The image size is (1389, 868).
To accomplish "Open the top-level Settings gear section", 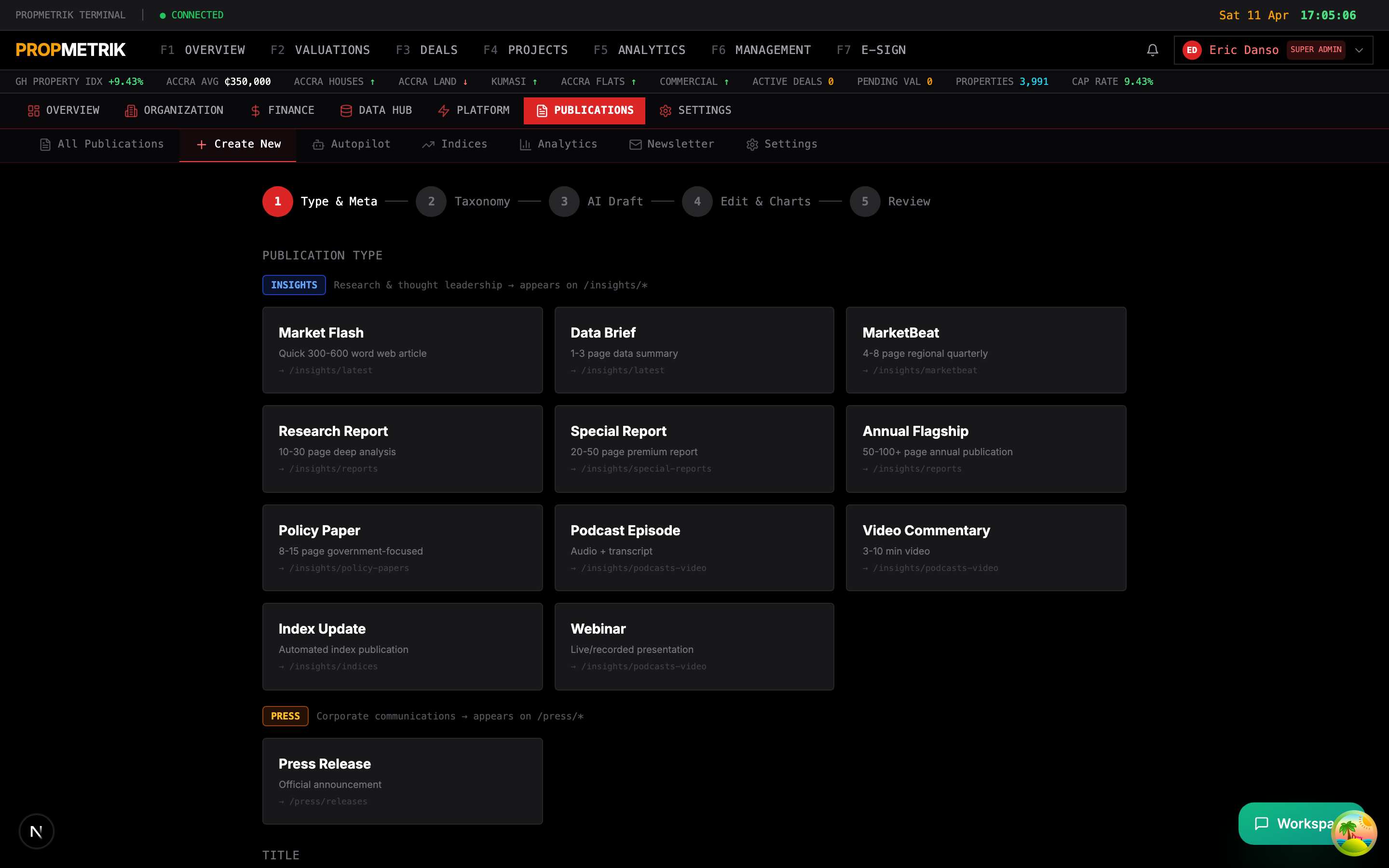I will coord(695,110).
